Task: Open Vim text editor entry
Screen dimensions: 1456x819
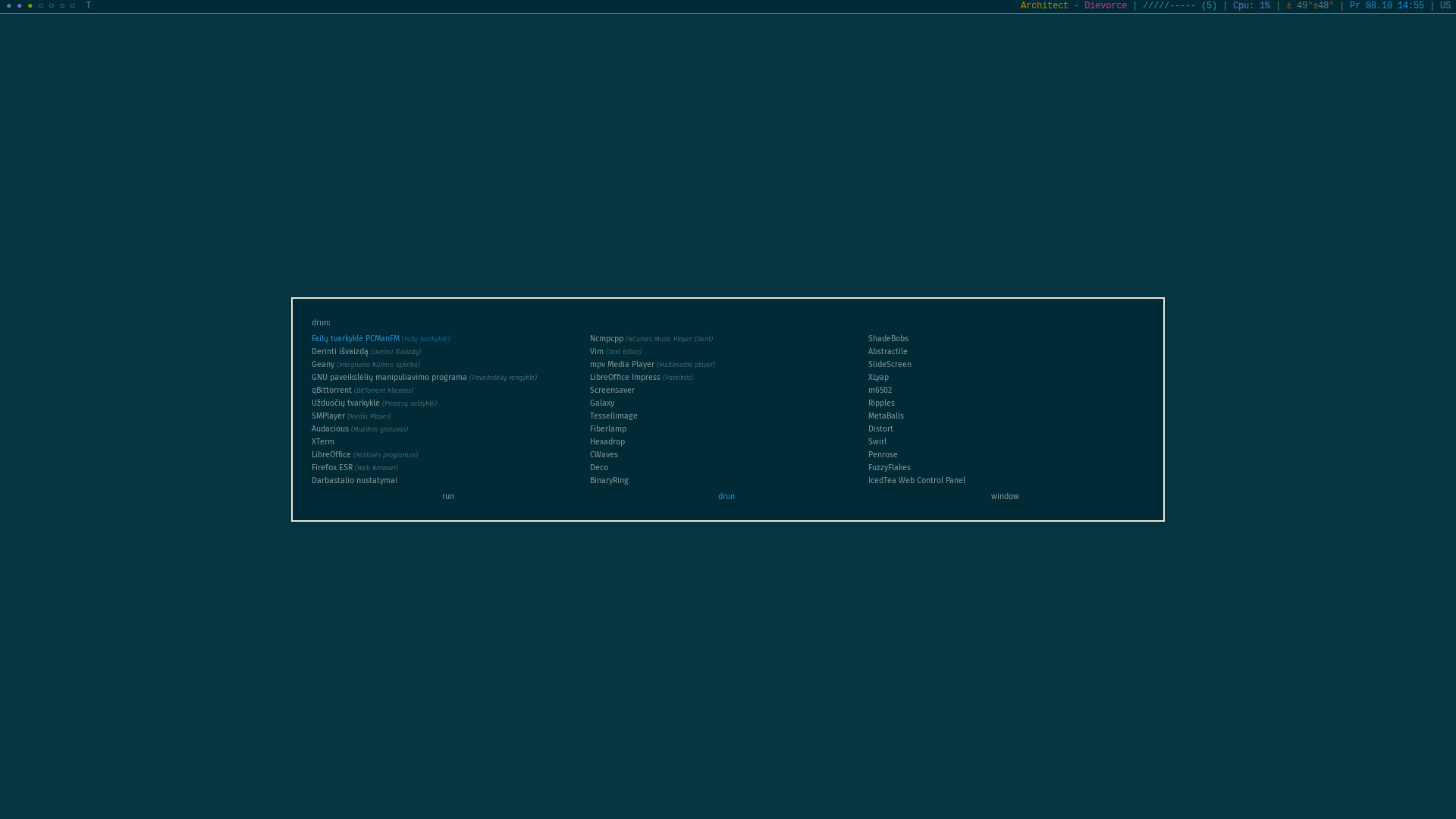Action: (597, 352)
